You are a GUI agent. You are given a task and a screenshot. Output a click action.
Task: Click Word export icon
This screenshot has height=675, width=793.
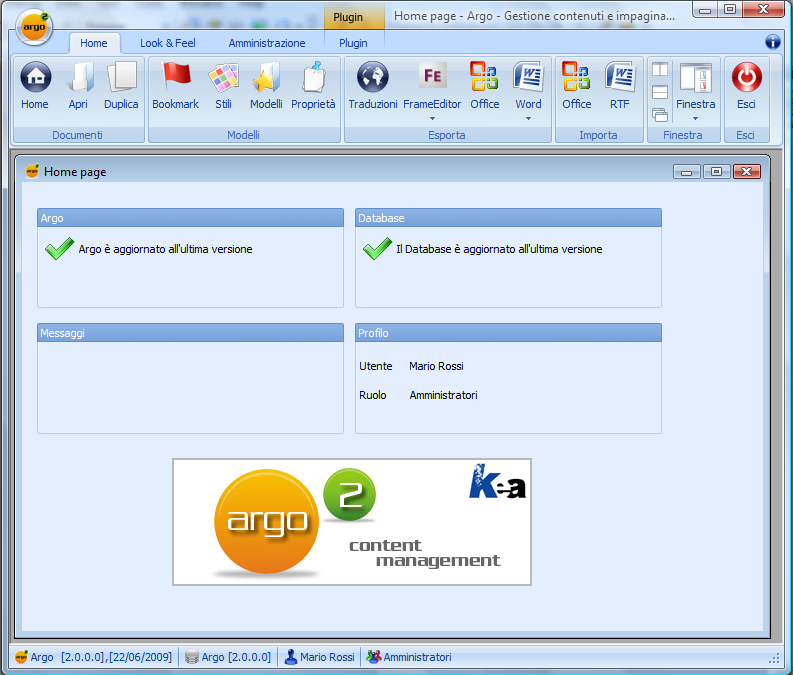528,77
